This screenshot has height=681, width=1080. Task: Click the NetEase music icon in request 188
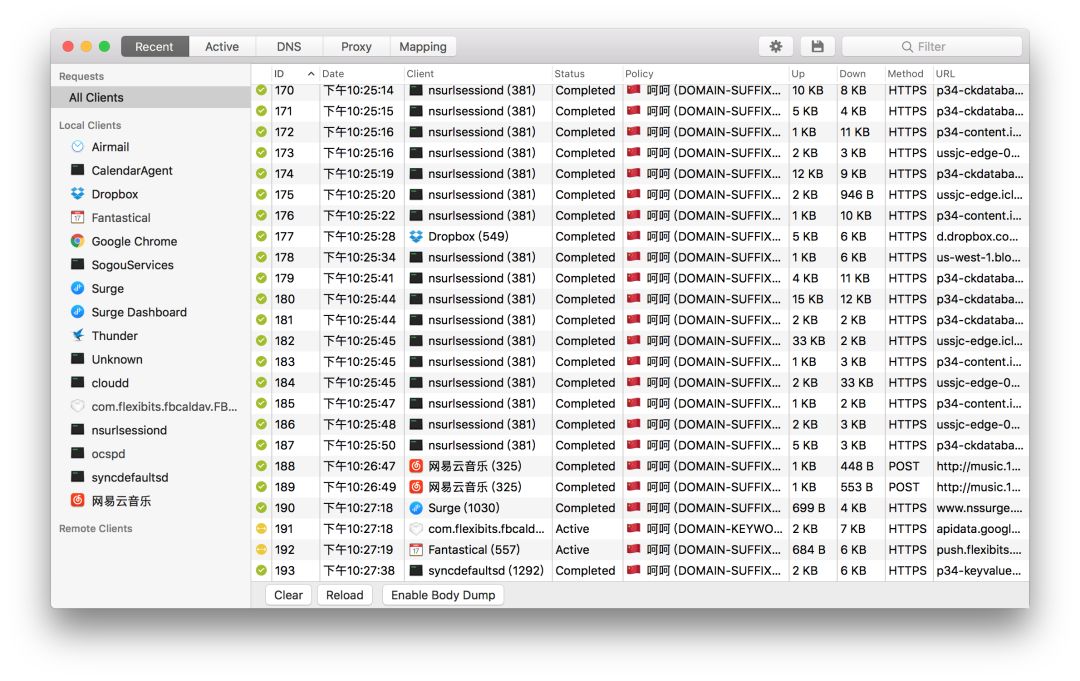(416, 466)
